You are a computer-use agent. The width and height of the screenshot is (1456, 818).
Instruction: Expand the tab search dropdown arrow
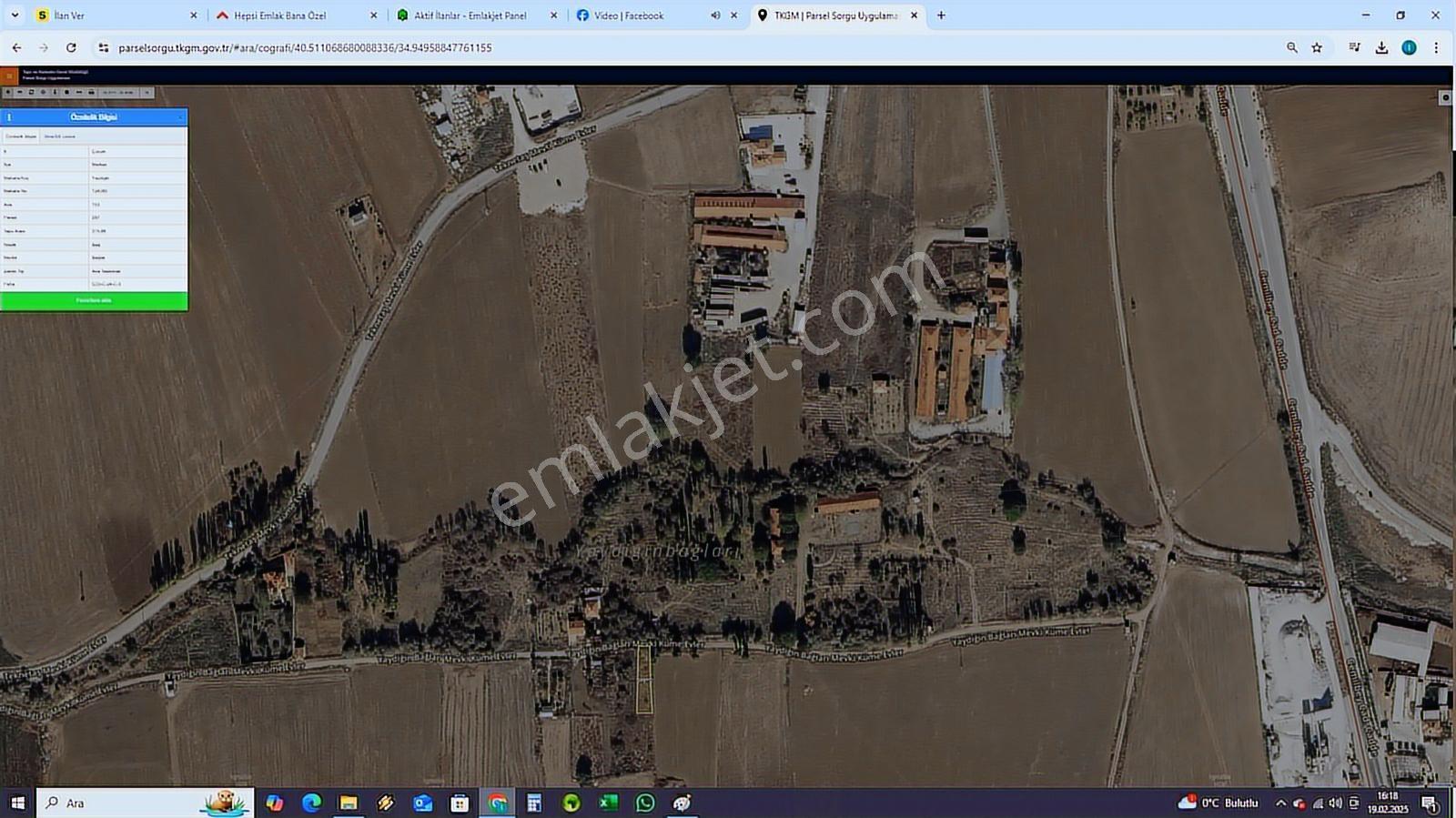click(x=15, y=15)
